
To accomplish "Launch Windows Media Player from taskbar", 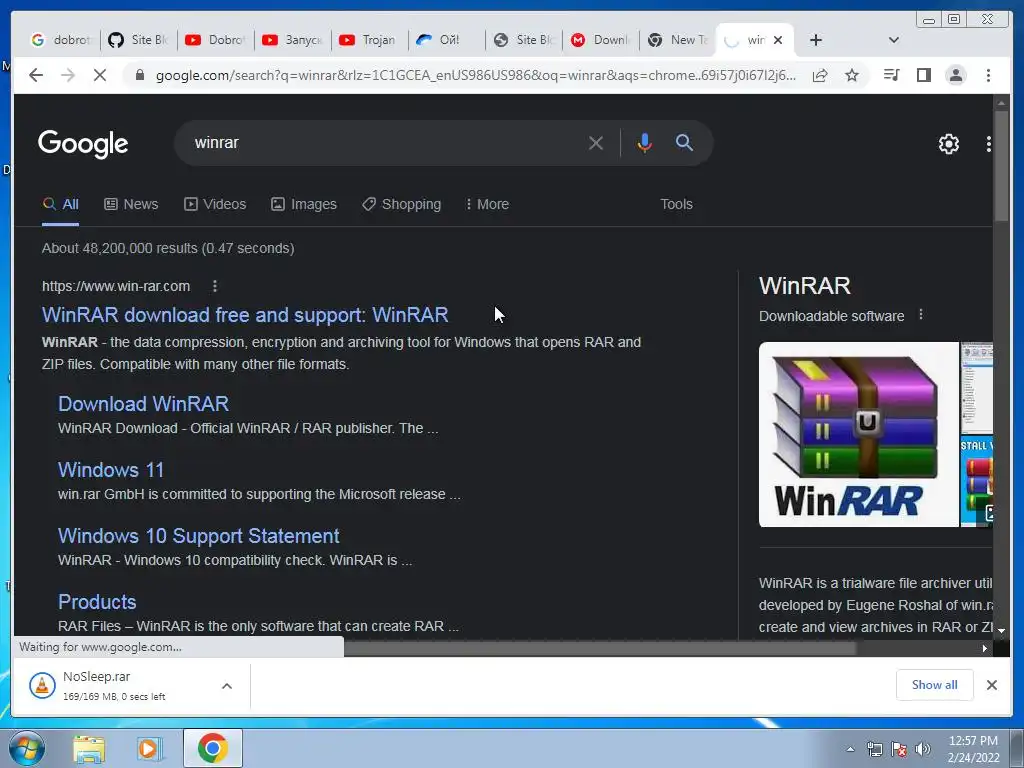I will pos(150,748).
